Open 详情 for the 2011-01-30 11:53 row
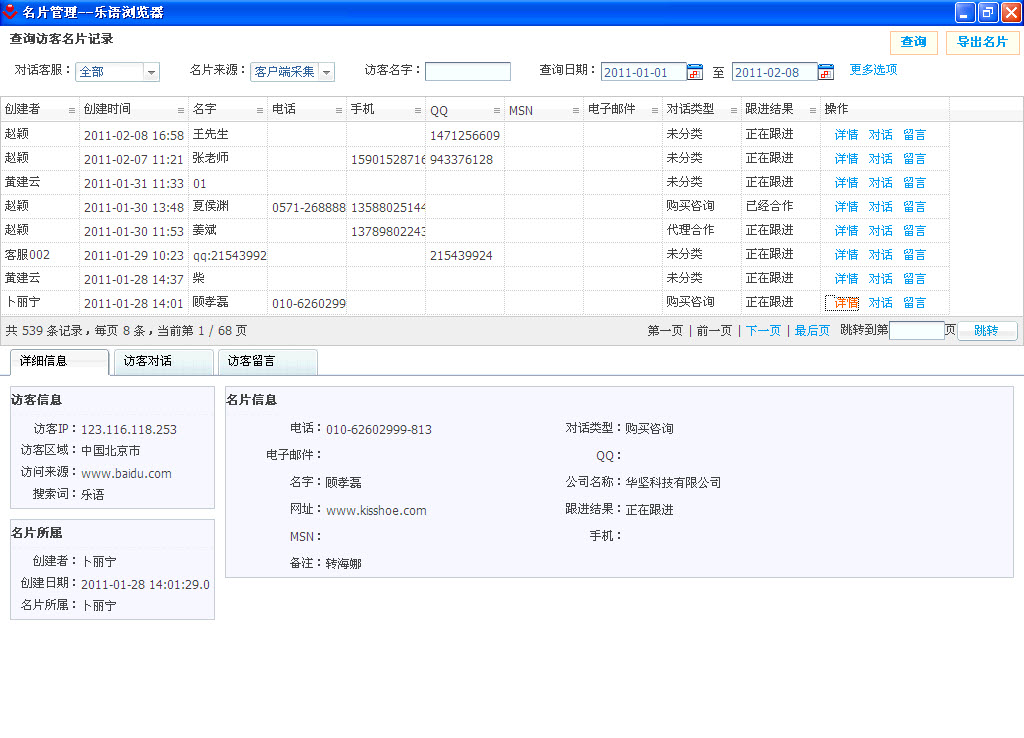 (x=846, y=231)
